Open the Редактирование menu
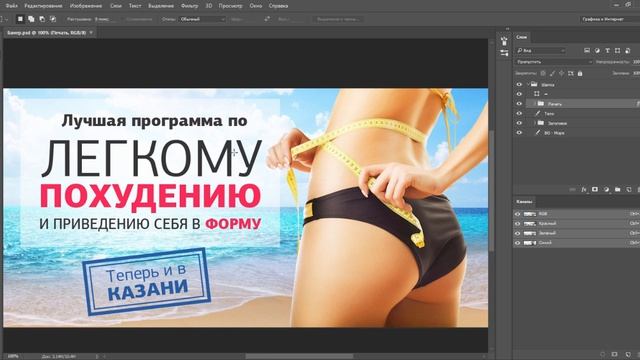Viewport: 640px width, 360px height. click(x=43, y=6)
